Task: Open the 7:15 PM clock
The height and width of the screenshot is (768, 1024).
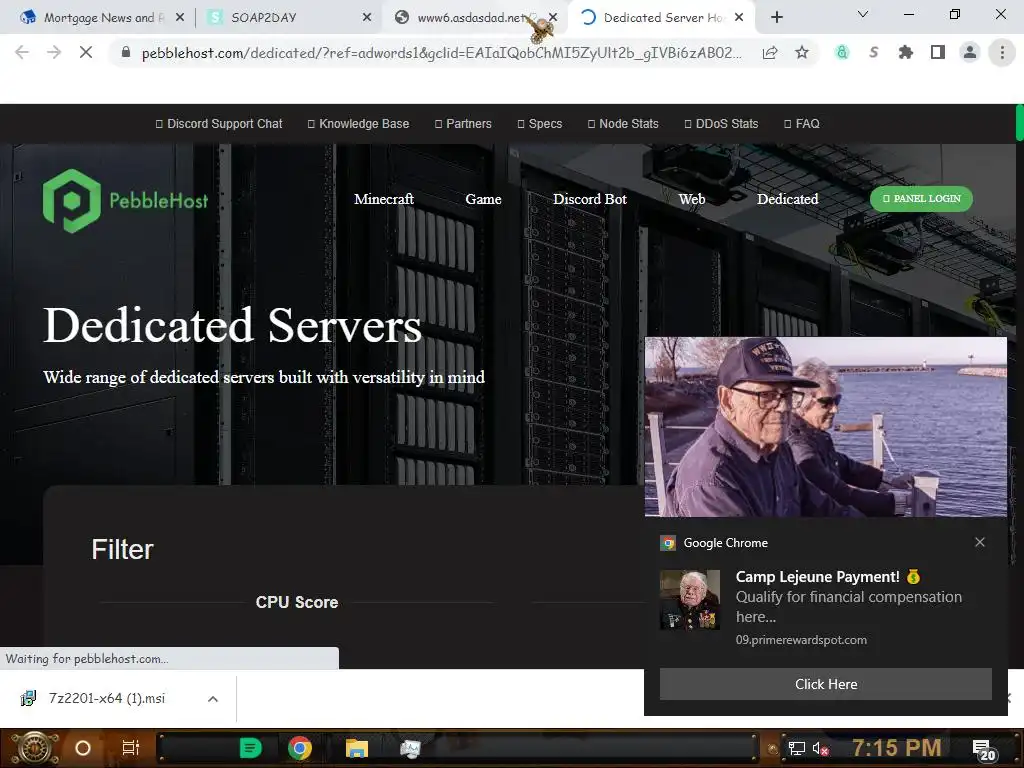Action: coord(897,748)
